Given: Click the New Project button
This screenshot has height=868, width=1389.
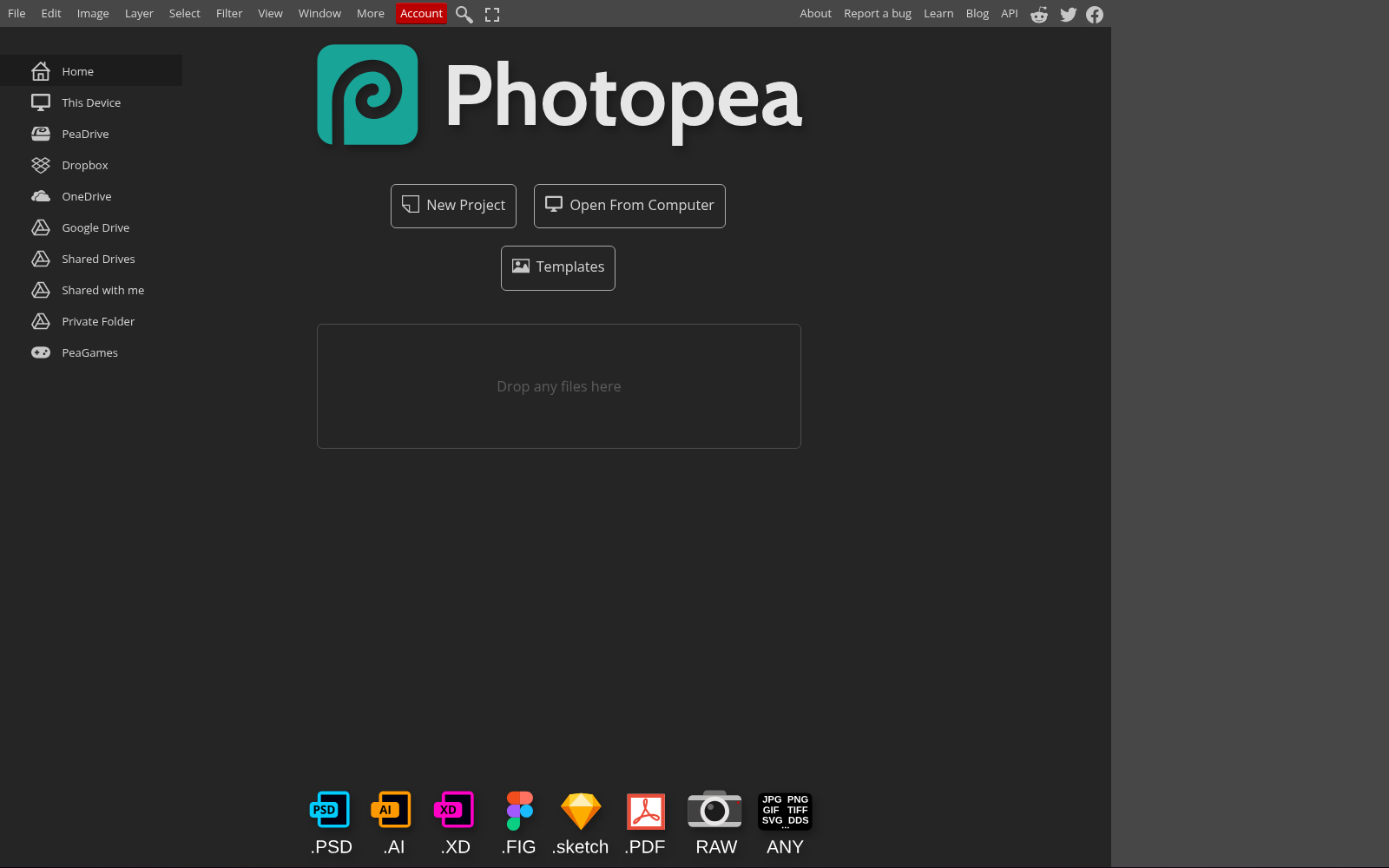Looking at the screenshot, I should [x=453, y=206].
